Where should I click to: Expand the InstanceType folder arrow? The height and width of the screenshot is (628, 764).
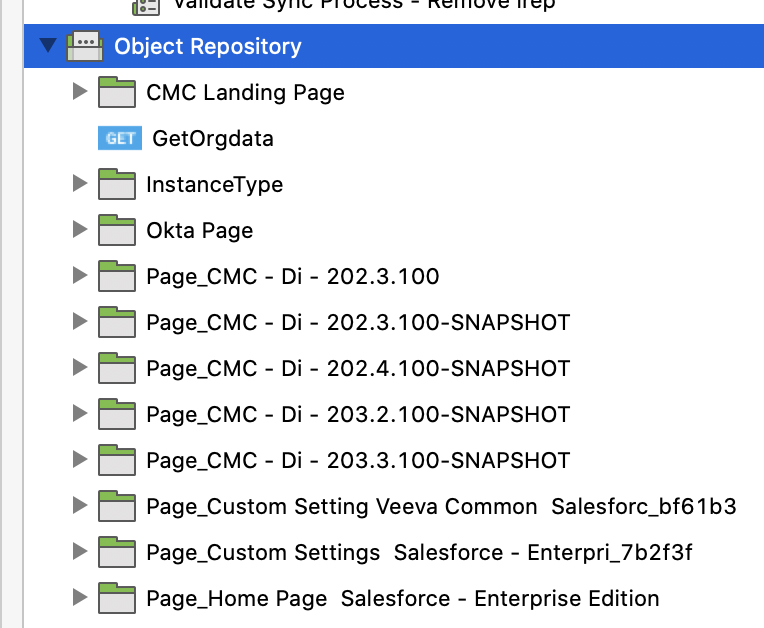coord(81,184)
